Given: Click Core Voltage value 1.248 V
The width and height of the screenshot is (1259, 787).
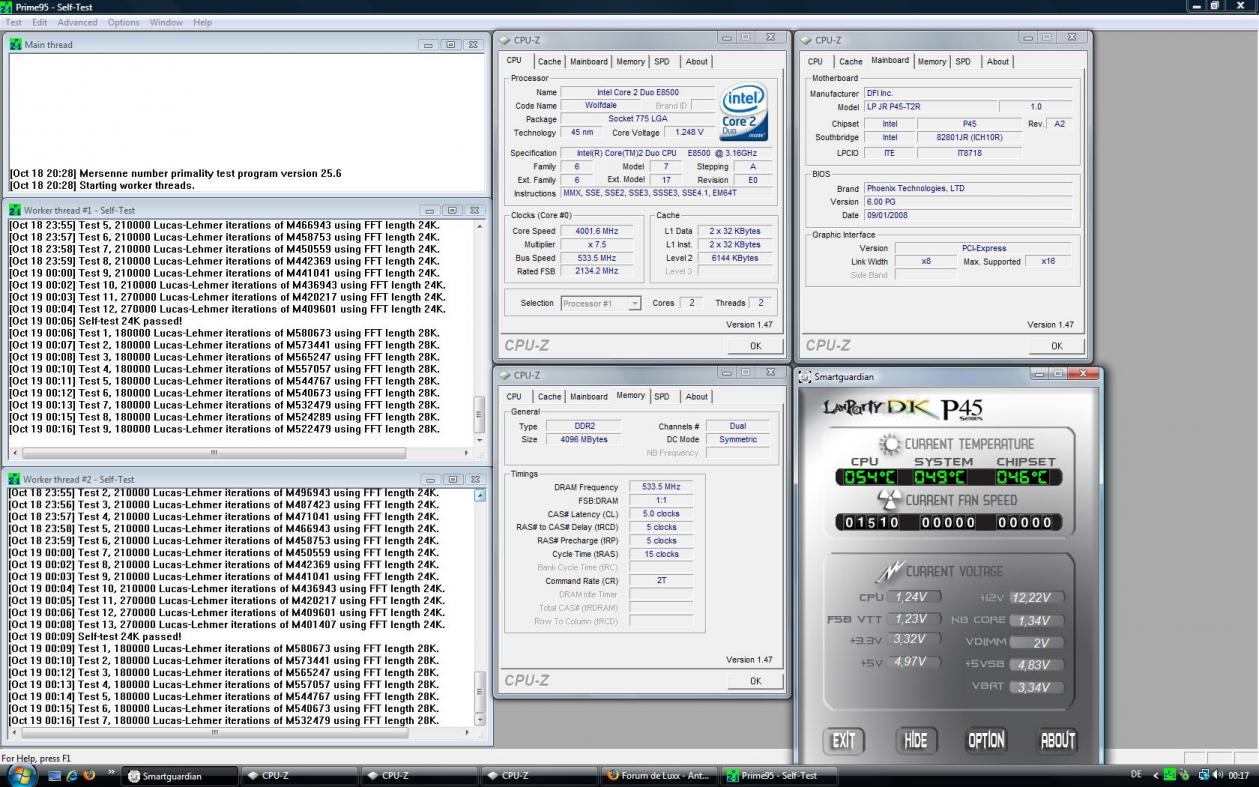Looking at the screenshot, I should [690, 132].
